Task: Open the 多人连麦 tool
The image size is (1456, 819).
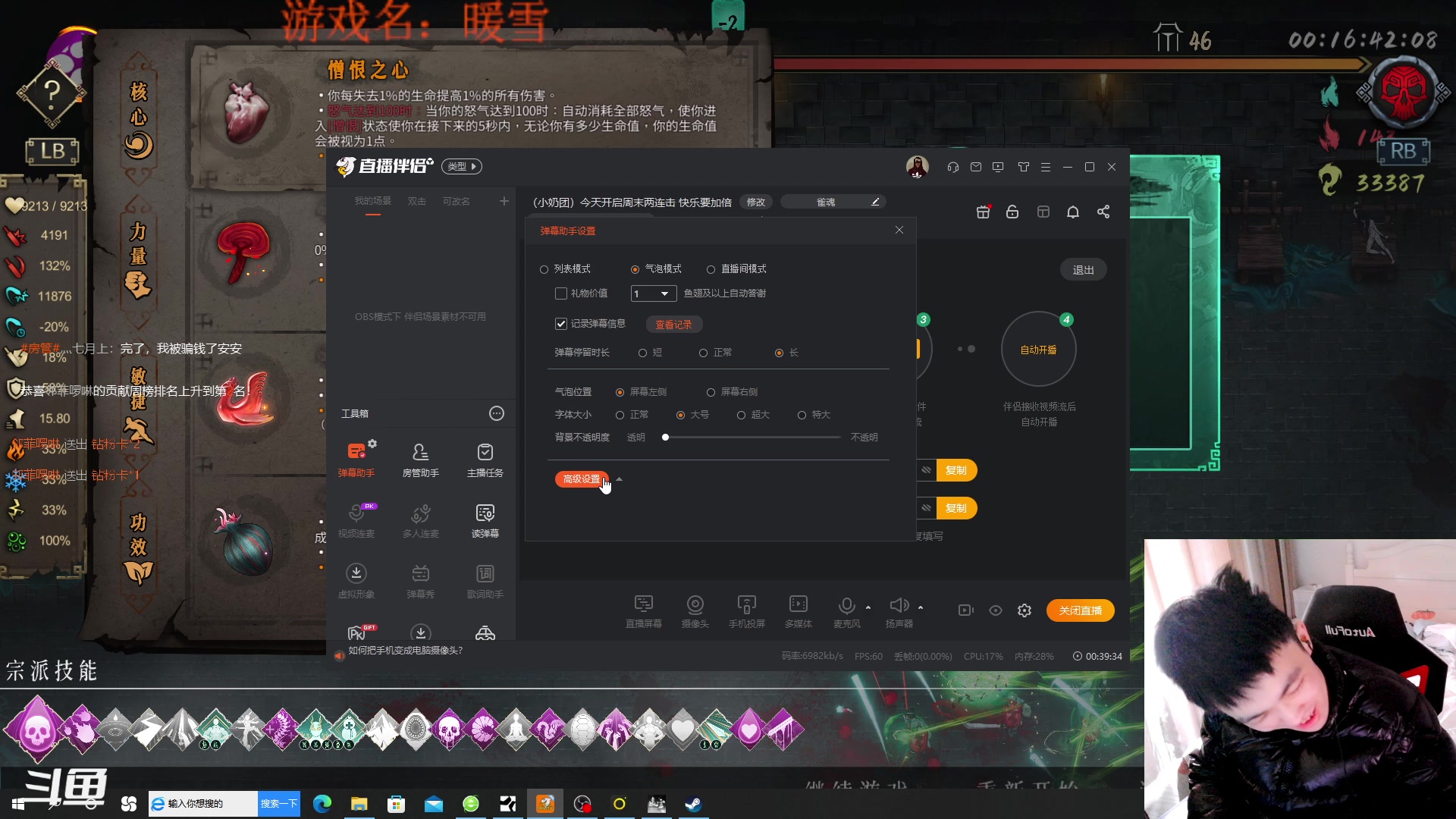Action: pos(420,520)
